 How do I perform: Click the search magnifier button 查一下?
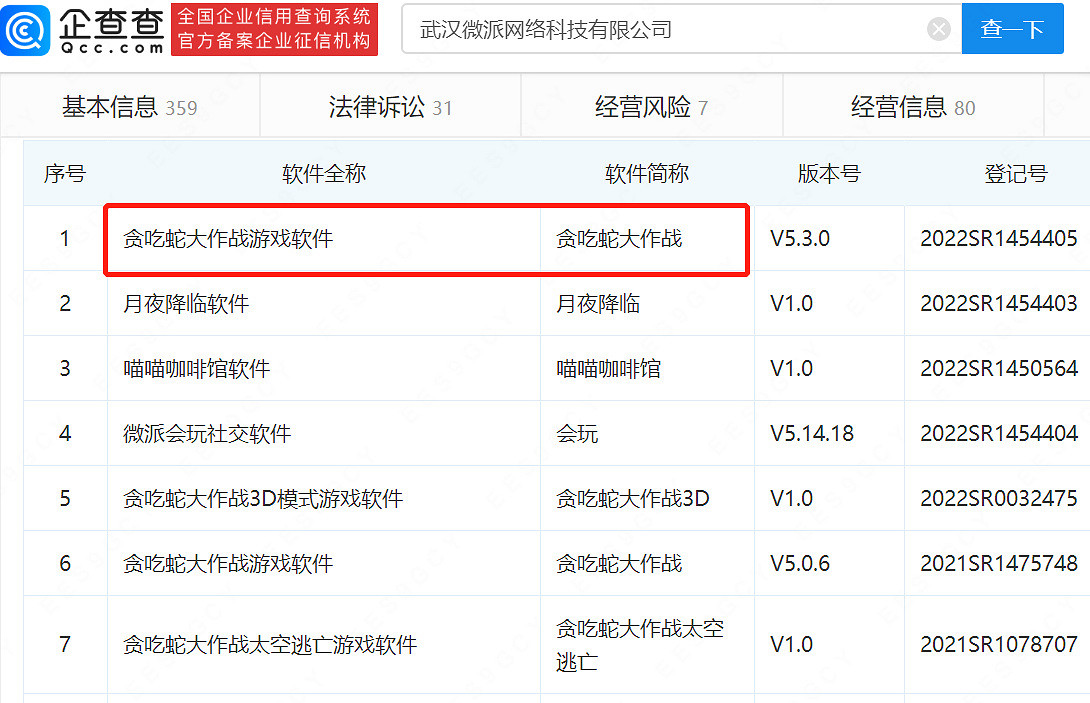coord(1012,29)
